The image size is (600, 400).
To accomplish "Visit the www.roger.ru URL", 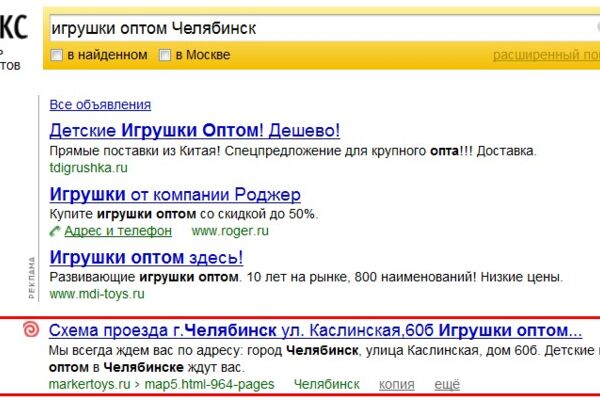I will [230, 231].
